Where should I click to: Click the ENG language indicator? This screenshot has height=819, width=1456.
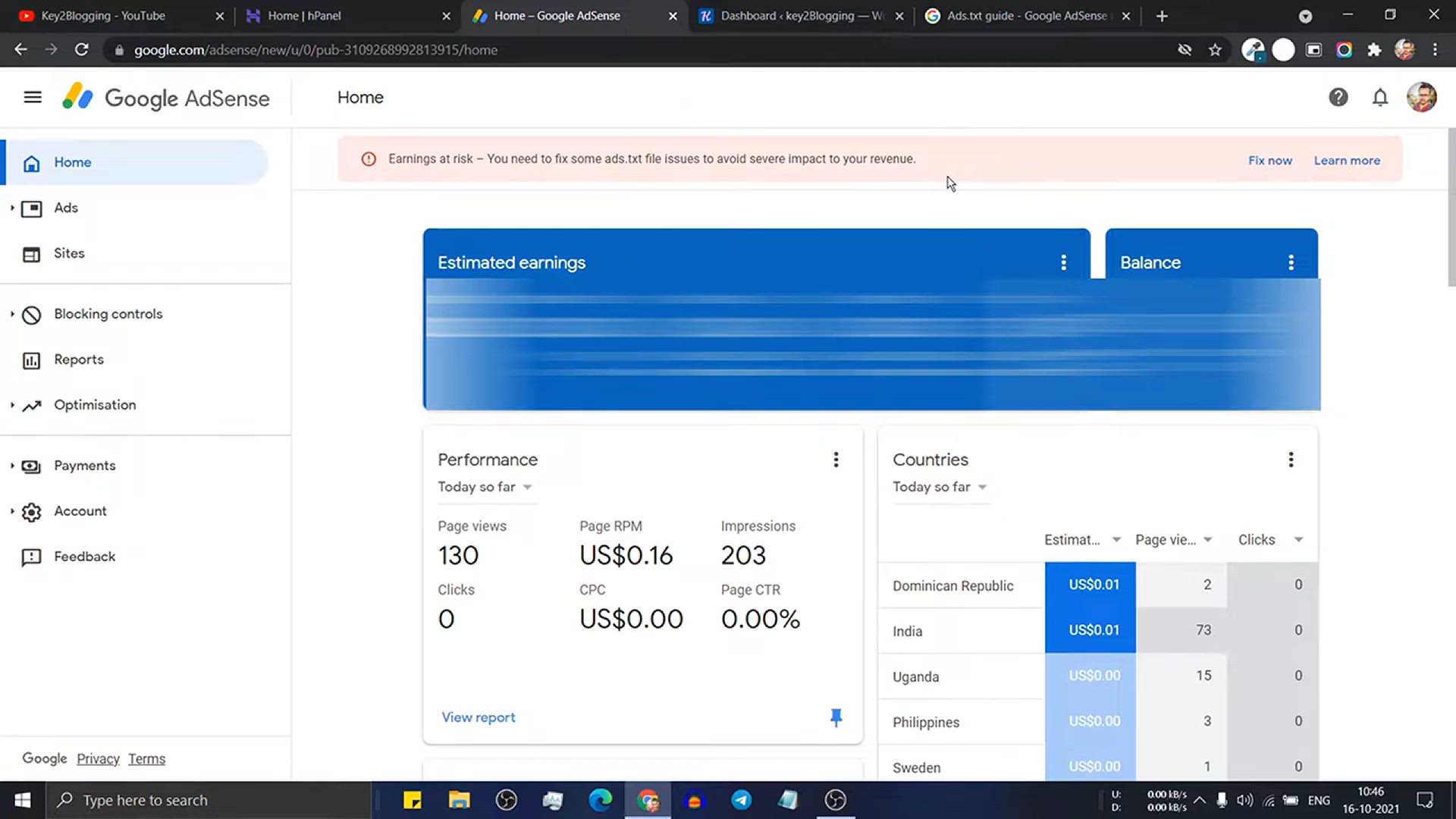(x=1319, y=801)
